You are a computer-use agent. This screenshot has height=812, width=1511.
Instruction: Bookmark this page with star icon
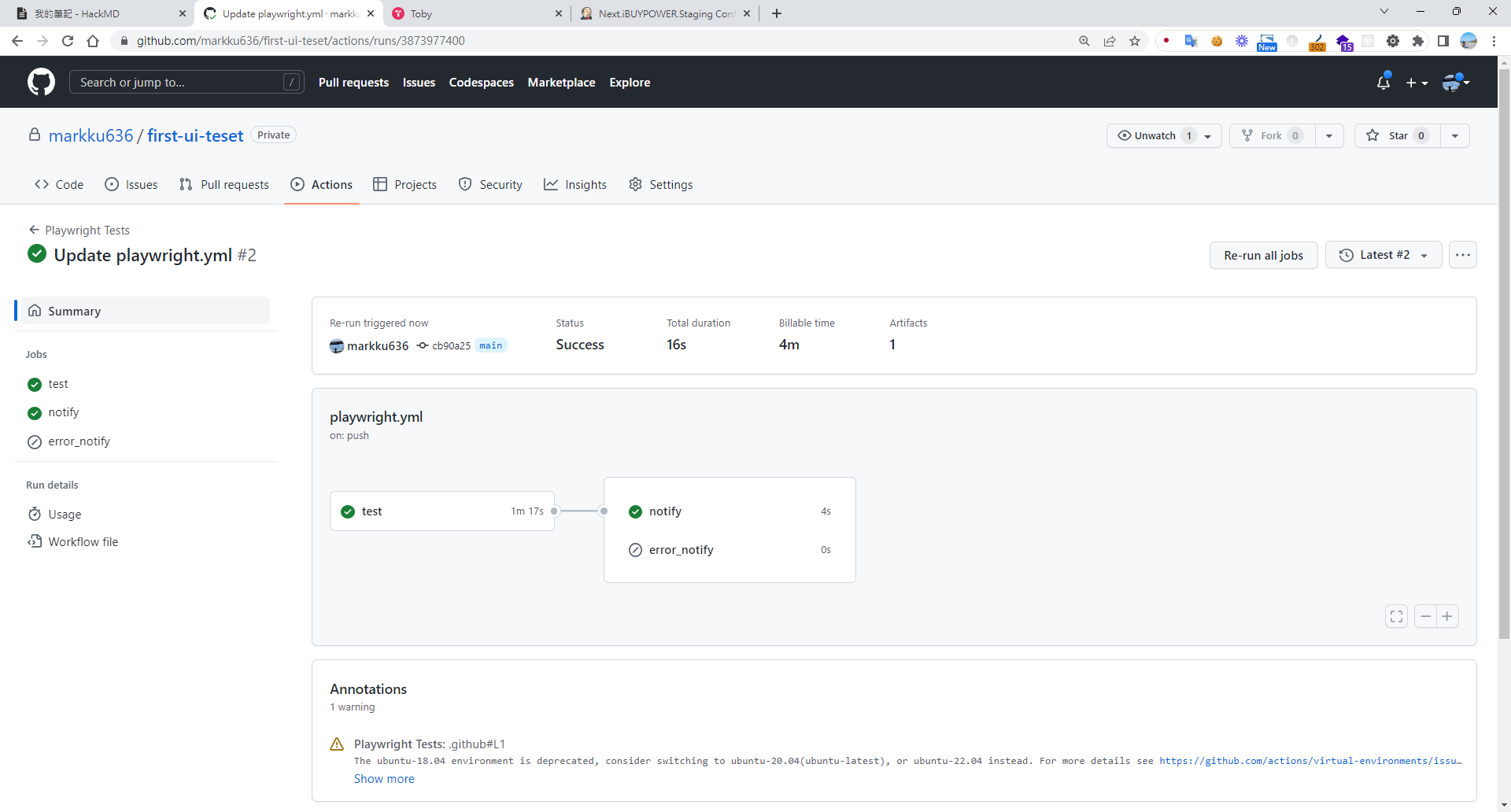(1134, 41)
